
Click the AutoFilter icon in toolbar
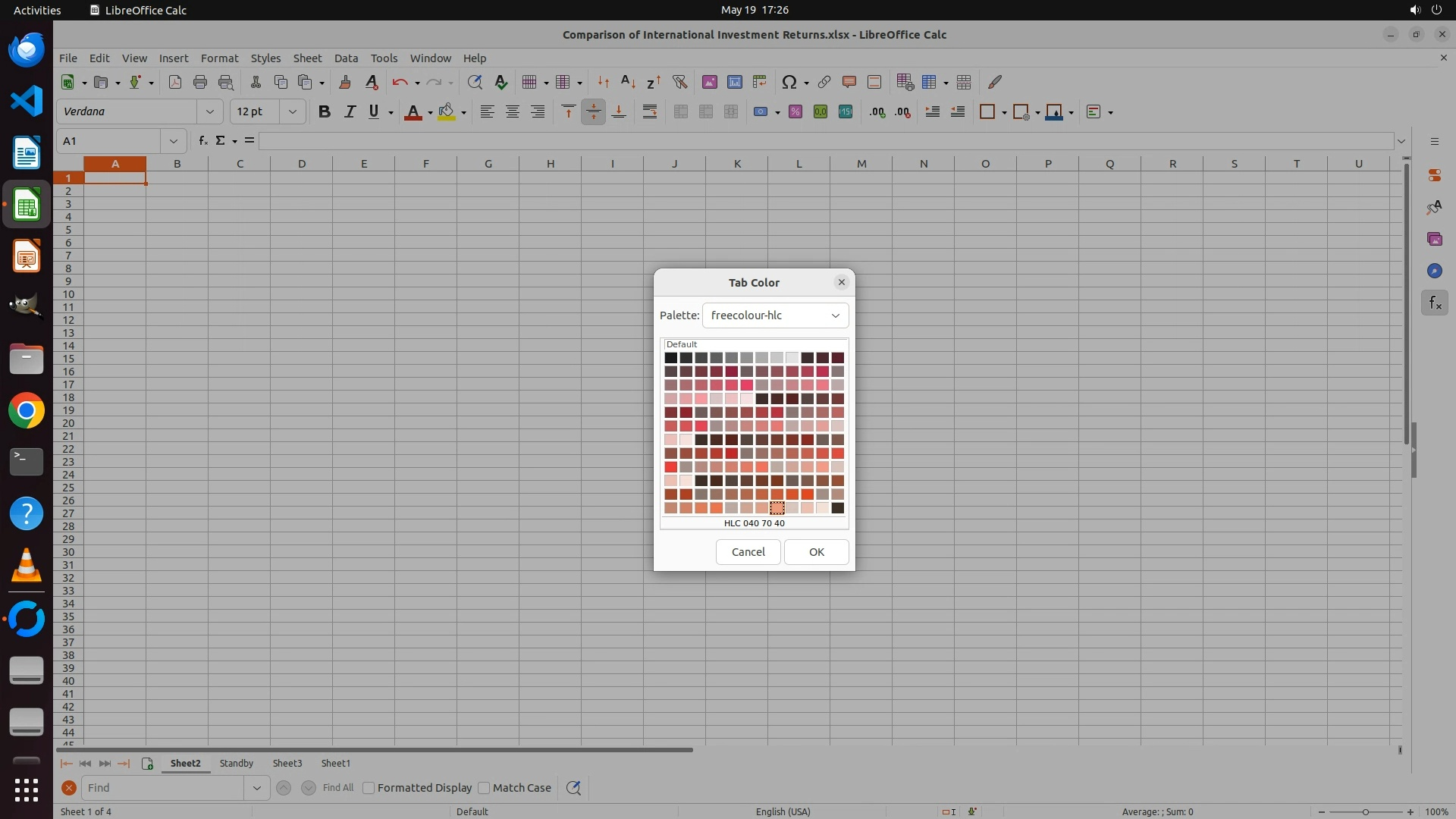tap(679, 82)
